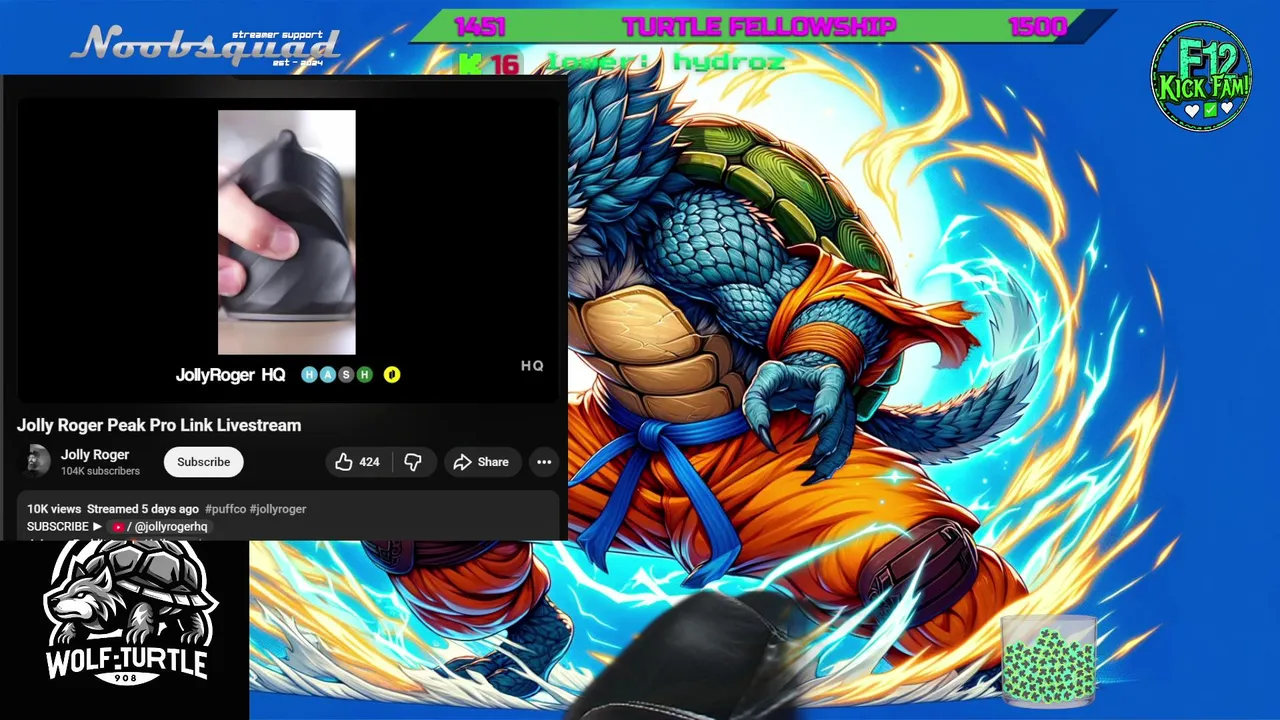Click the 'Streamed 5 days ago' text
This screenshot has height=720, width=1280.
pos(143,509)
